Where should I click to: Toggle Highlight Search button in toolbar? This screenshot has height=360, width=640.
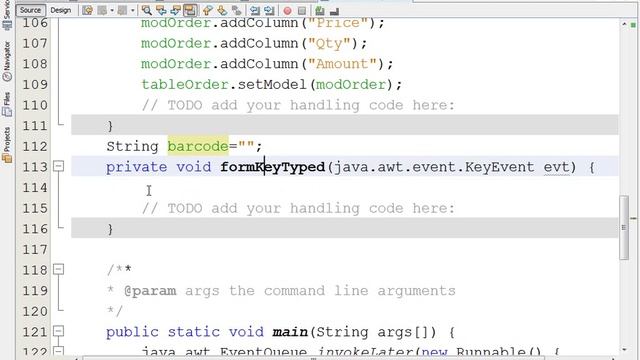tap(190, 10)
